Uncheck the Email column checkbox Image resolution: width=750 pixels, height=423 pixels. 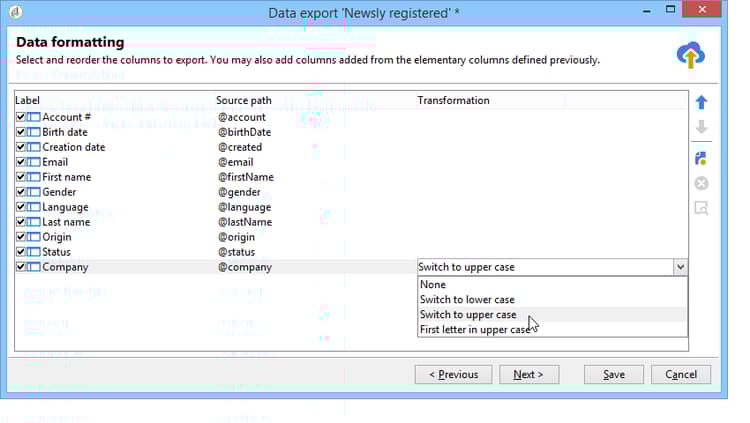[x=21, y=162]
